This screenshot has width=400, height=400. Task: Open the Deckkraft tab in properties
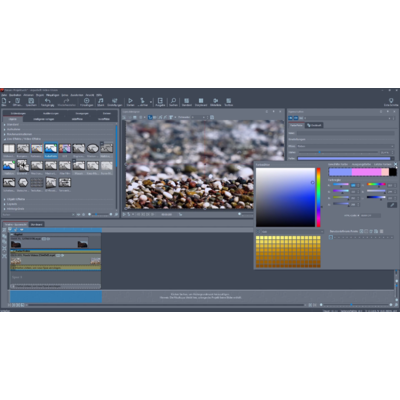click(x=314, y=125)
